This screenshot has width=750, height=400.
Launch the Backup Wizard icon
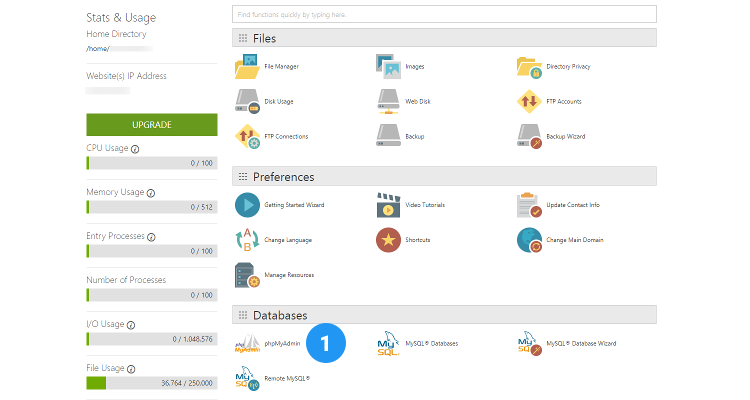tap(529, 136)
